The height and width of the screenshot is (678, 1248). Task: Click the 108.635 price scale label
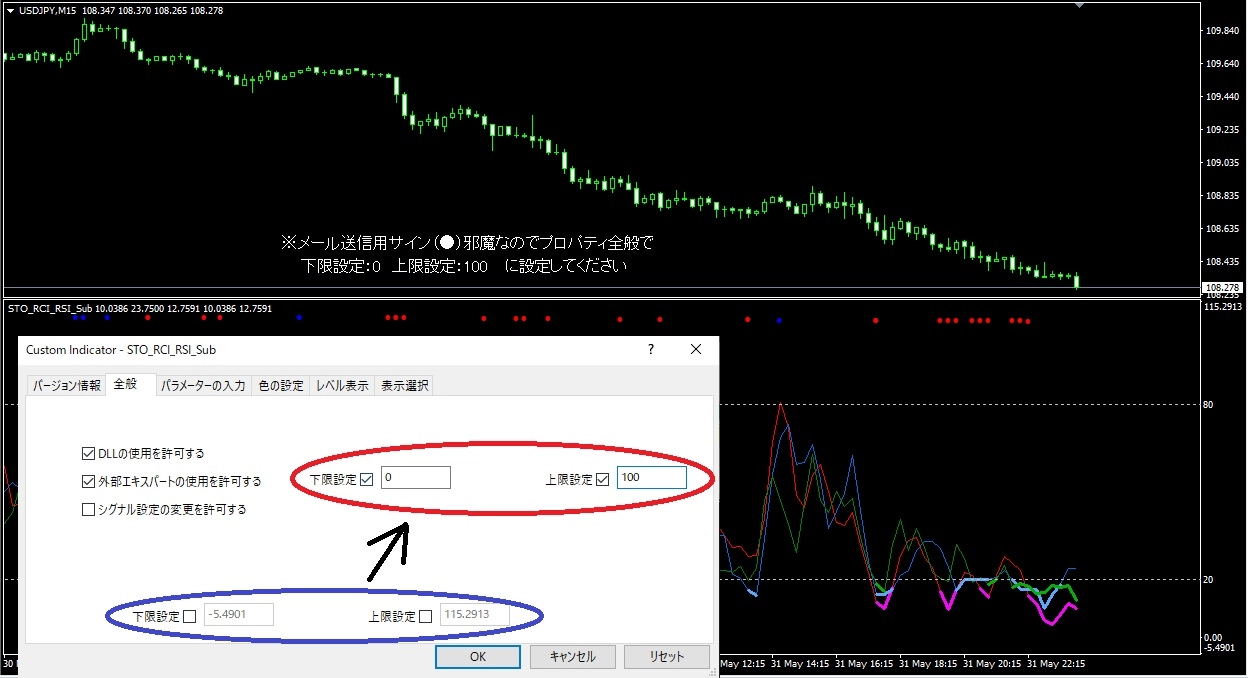click(x=1224, y=229)
